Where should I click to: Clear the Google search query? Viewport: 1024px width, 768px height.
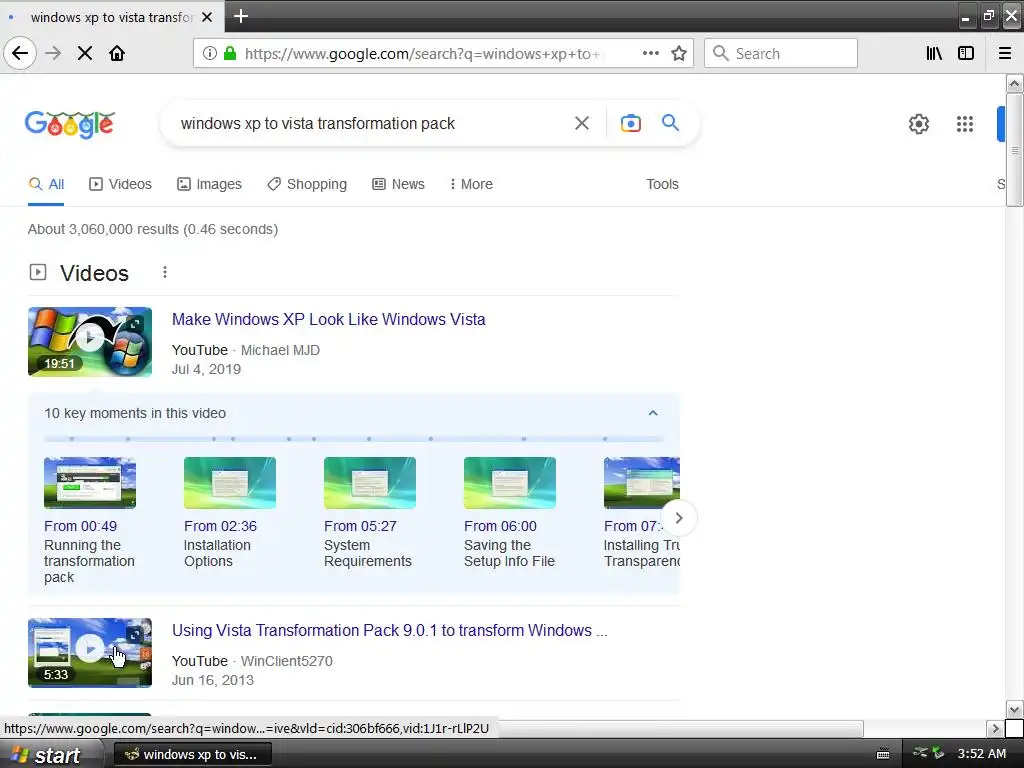coord(582,123)
